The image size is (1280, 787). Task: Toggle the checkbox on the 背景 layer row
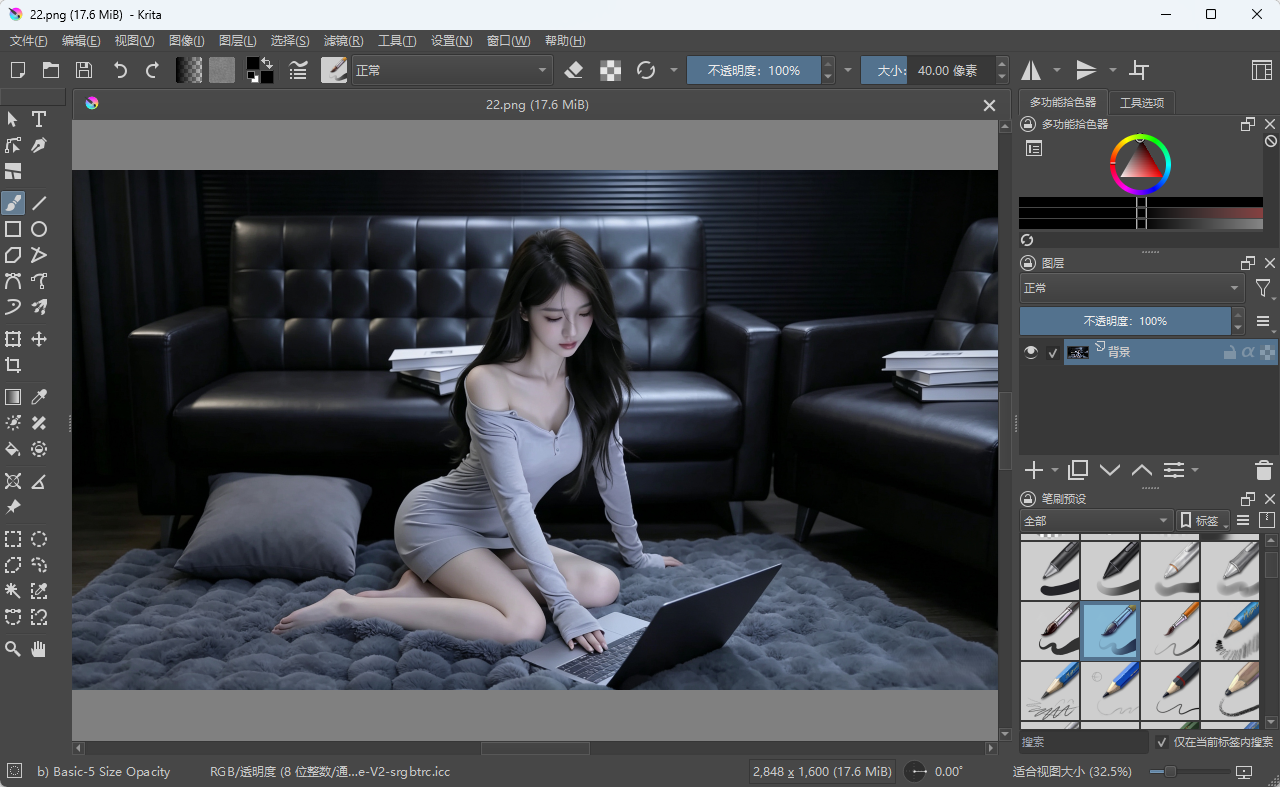click(1052, 352)
